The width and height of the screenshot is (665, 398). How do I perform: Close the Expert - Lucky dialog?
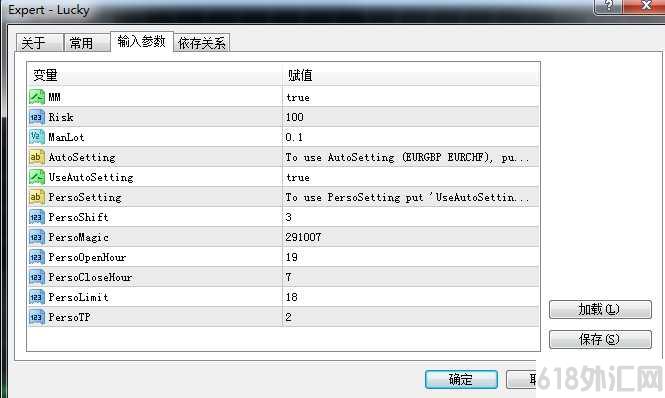645,6
